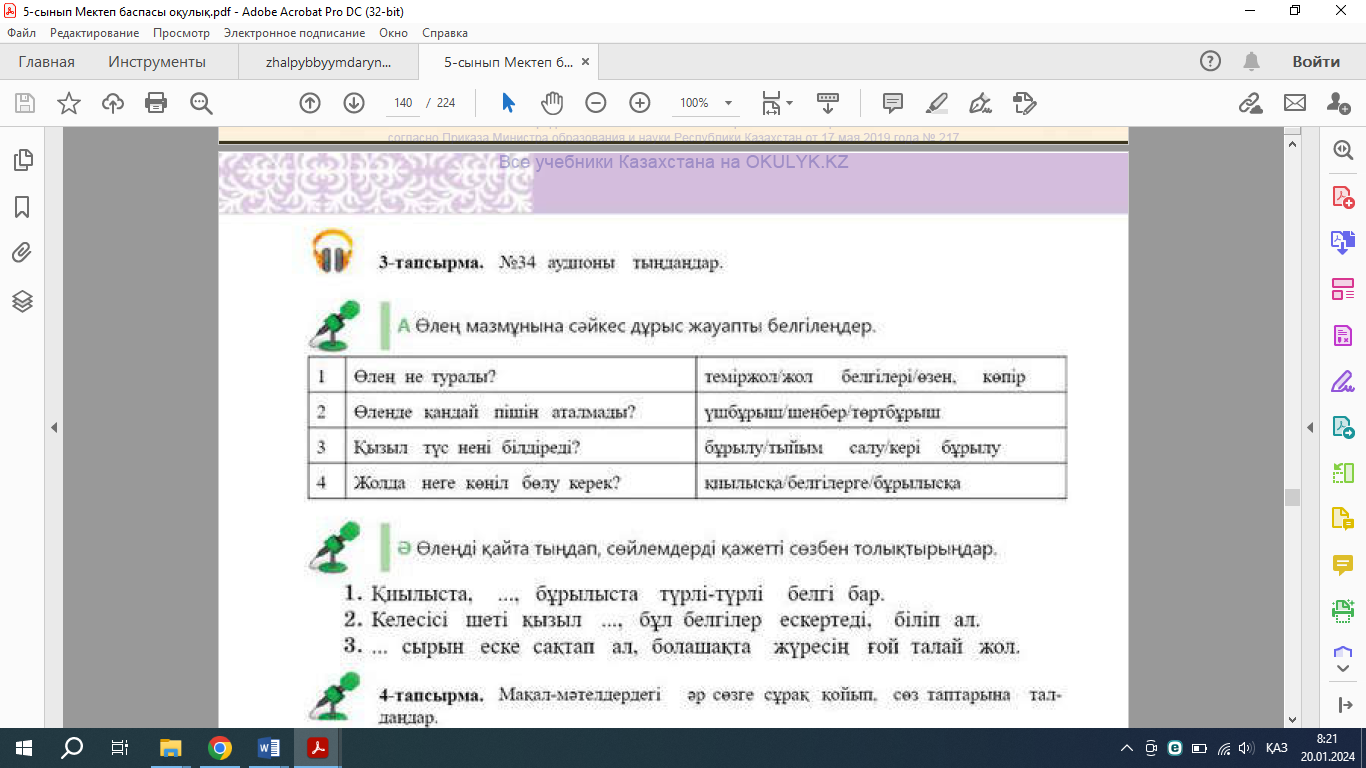Collapse the right tools pane arrow
The image size is (1366, 768).
[x=1310, y=427]
